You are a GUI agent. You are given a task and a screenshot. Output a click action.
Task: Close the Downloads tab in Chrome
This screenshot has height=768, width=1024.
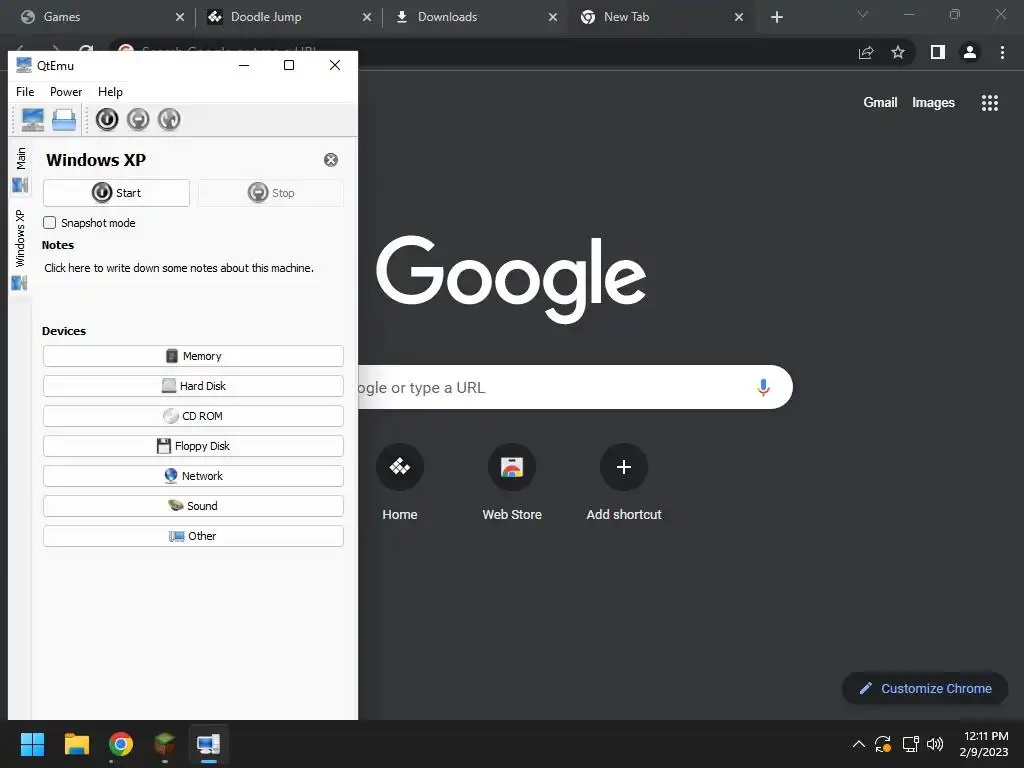coord(553,17)
